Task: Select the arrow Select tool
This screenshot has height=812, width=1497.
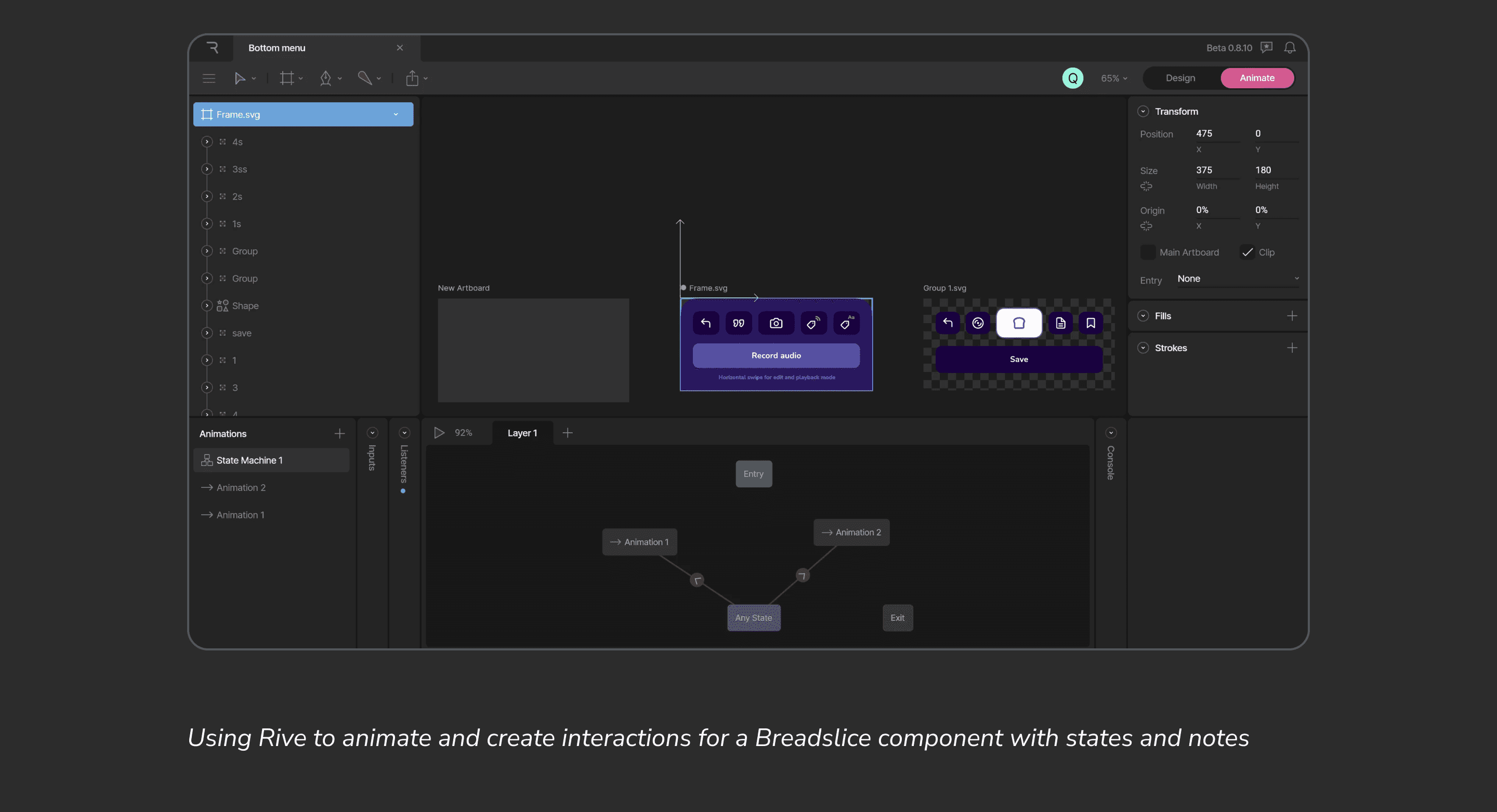Action: click(240, 78)
